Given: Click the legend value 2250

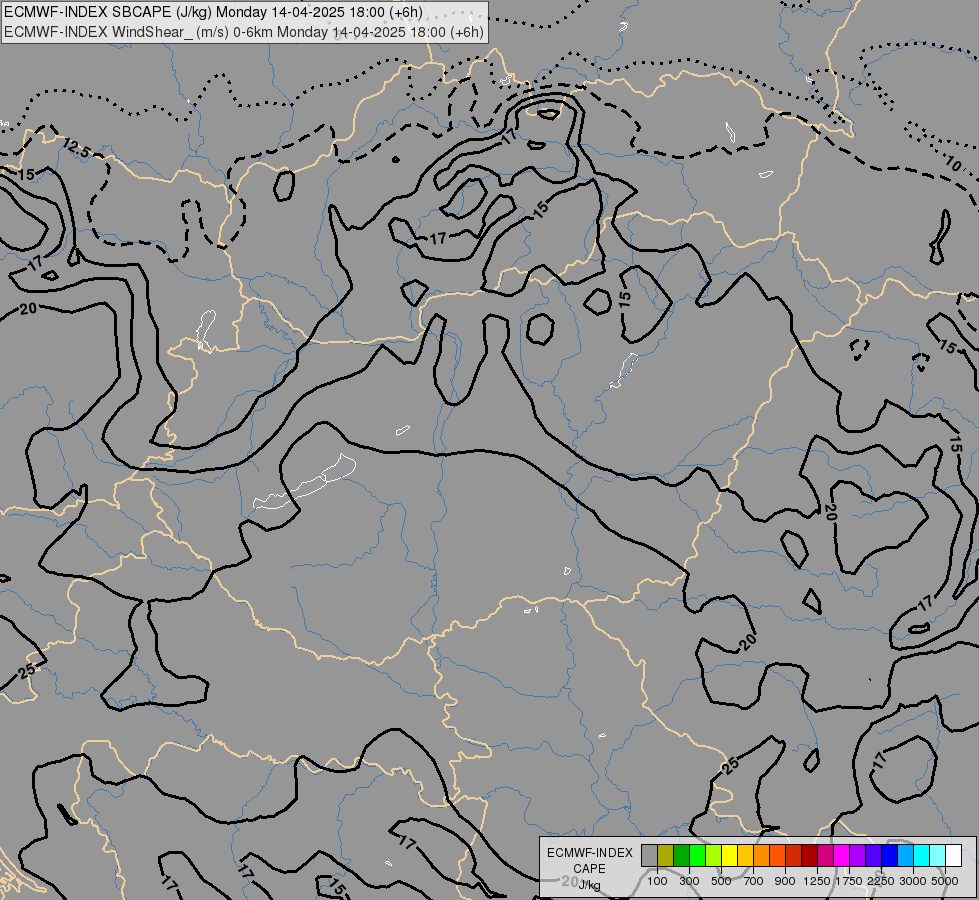Looking at the screenshot, I should tap(880, 881).
